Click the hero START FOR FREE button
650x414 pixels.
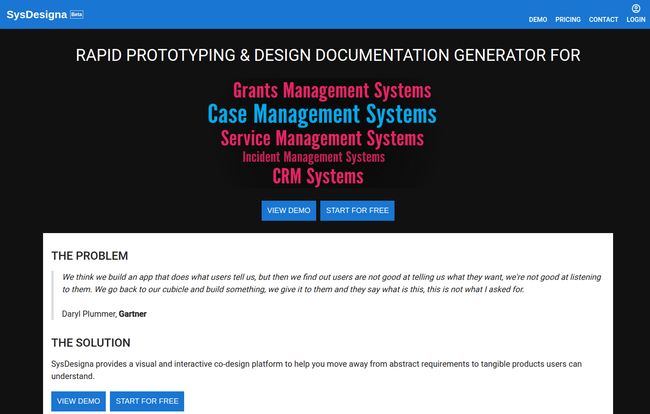tap(357, 211)
